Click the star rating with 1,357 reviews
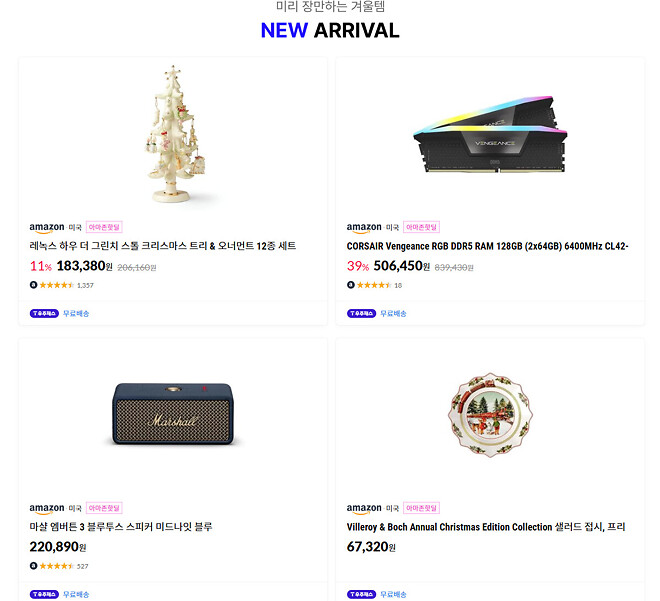This screenshot has width=660, height=601. (x=61, y=285)
